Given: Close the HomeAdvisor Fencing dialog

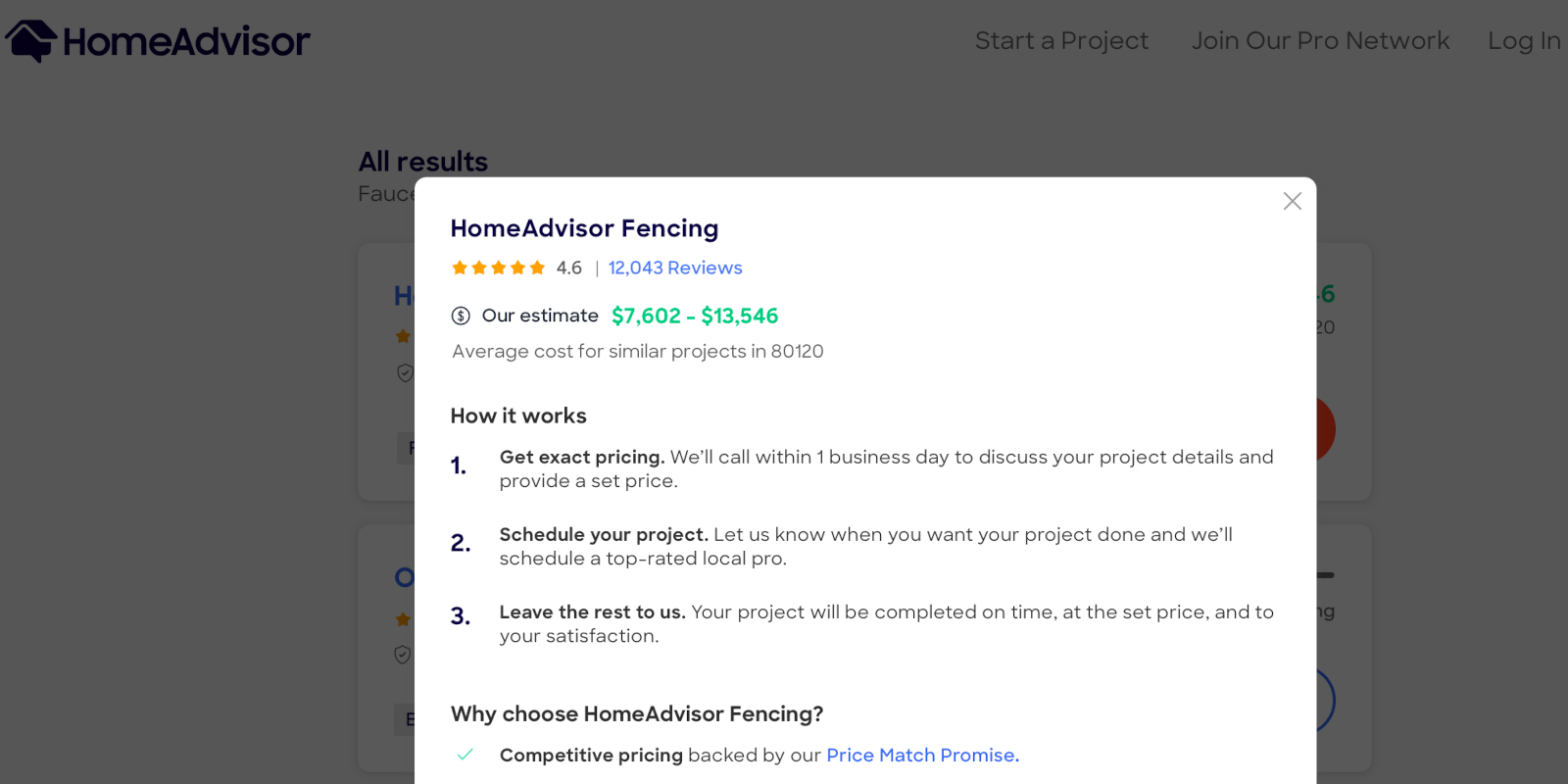Looking at the screenshot, I should pyautogui.click(x=1292, y=200).
